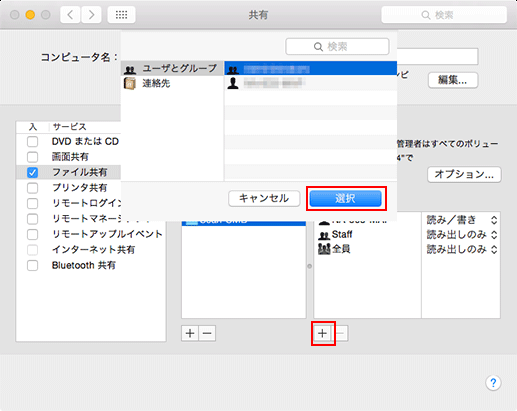Select インターネット共有 service label
517x411 pixels.
click(93, 250)
